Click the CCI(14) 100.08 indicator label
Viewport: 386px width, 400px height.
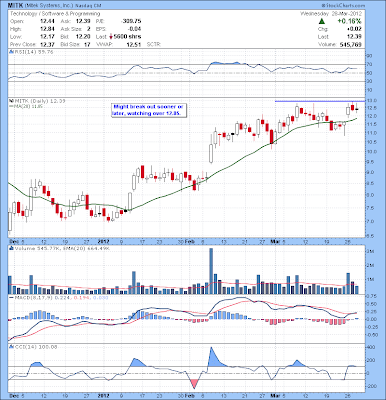click(35, 347)
